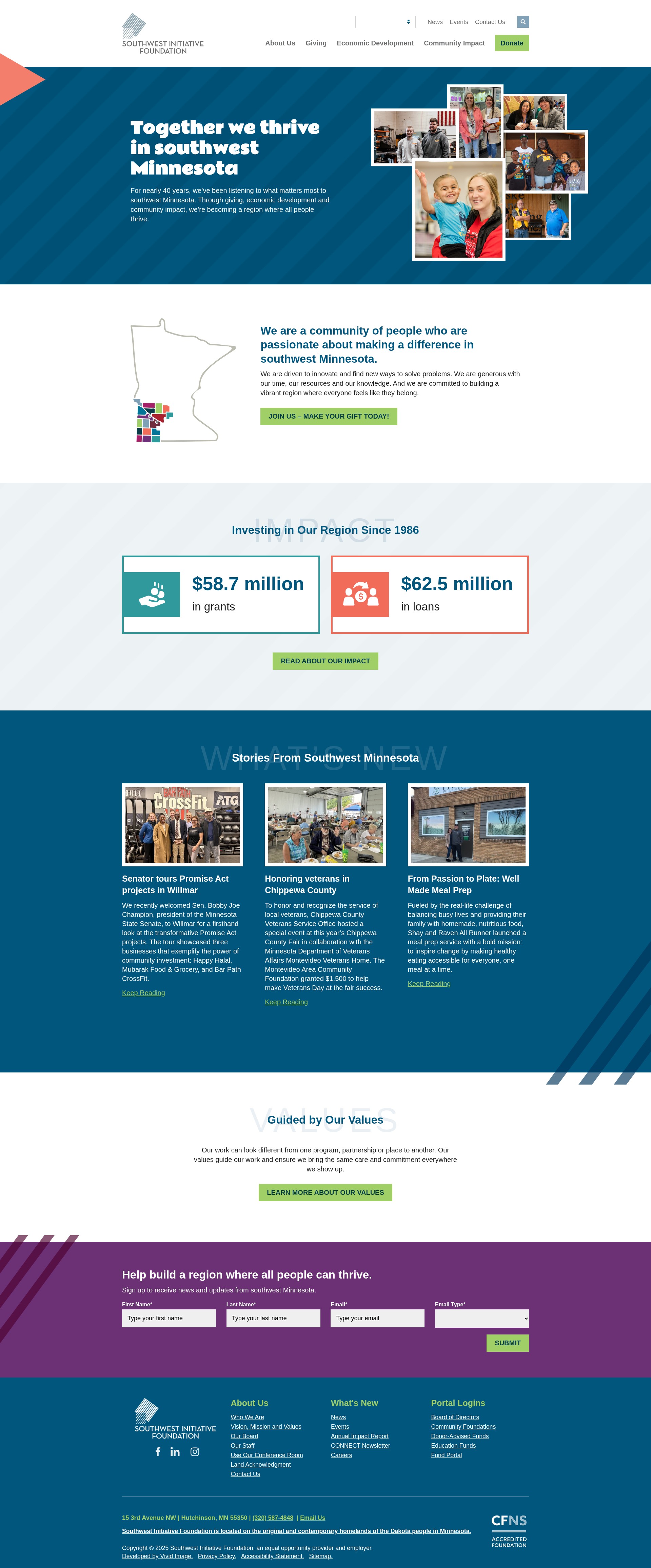
Task: Open the Economic Development menu
Action: (375, 43)
